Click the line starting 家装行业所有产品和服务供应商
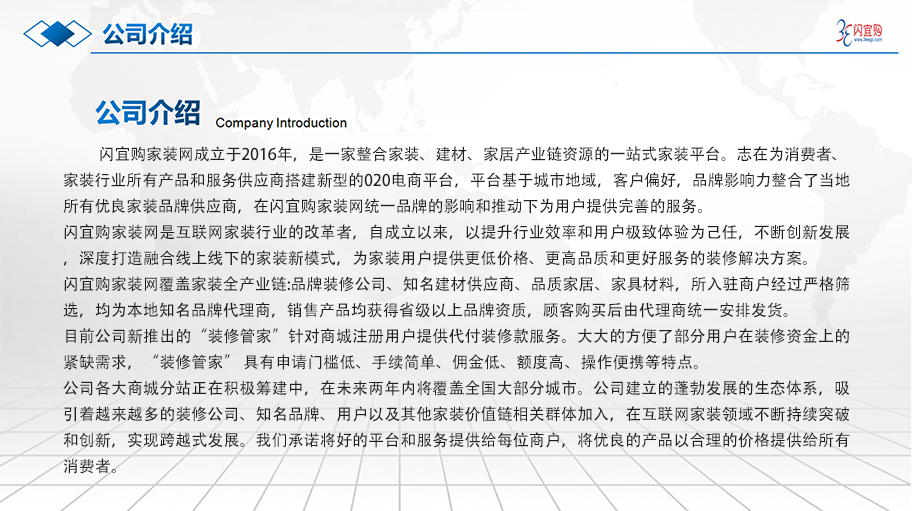This screenshot has height=511, width=912. [x=457, y=181]
